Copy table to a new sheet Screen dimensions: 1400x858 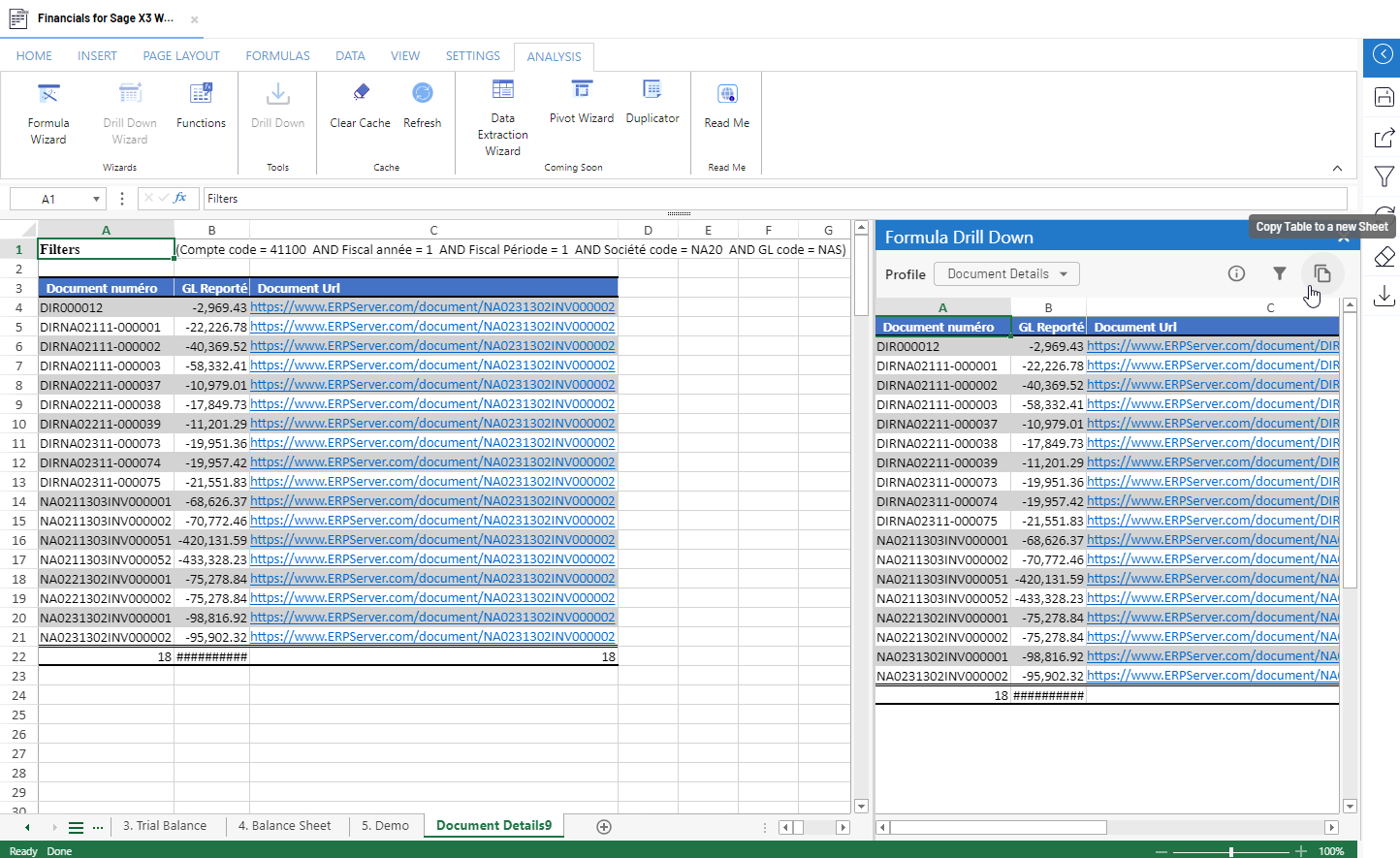tap(1321, 273)
